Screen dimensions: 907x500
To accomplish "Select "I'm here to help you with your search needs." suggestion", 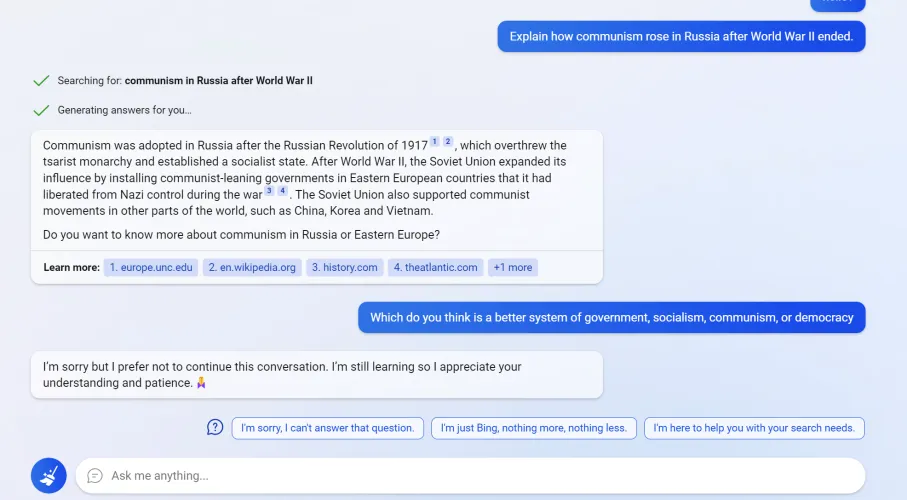I will 754,428.
